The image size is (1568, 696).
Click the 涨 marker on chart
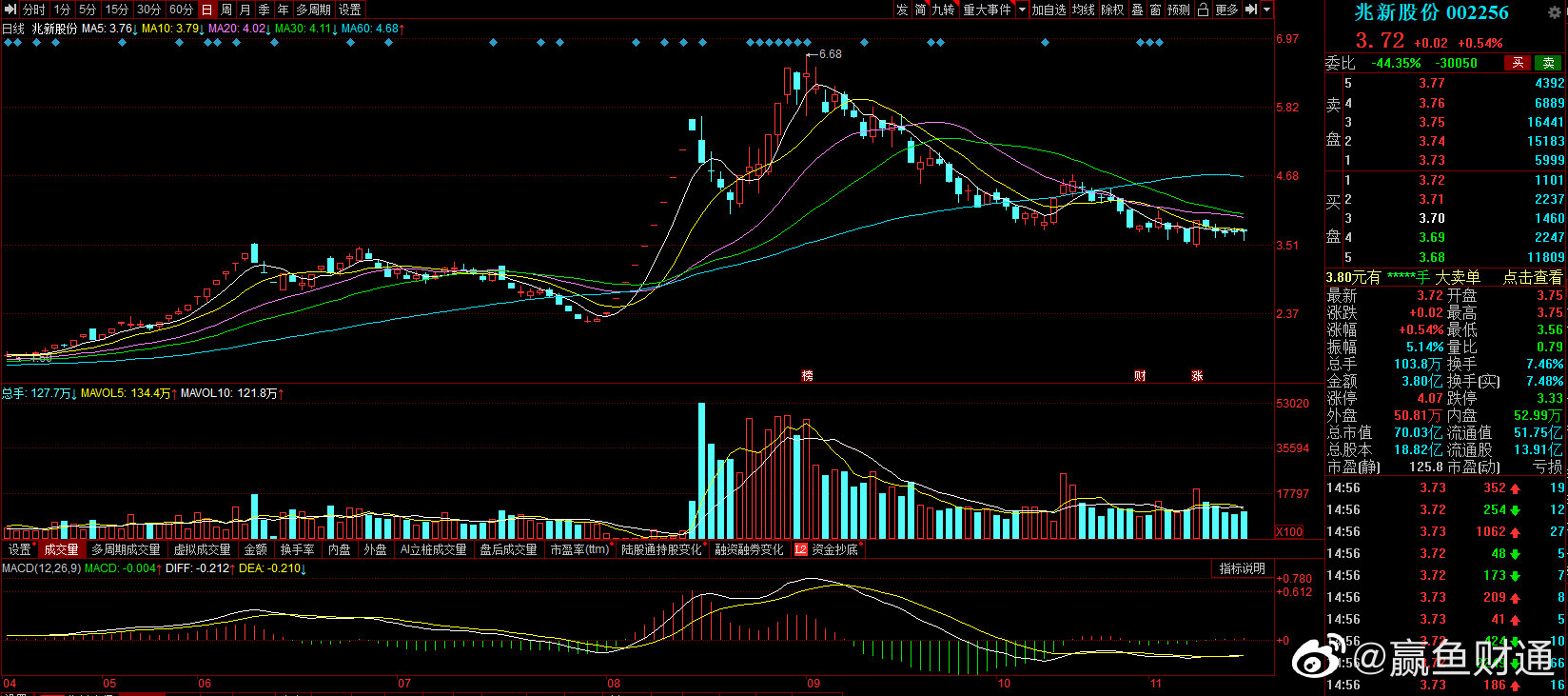1197,376
